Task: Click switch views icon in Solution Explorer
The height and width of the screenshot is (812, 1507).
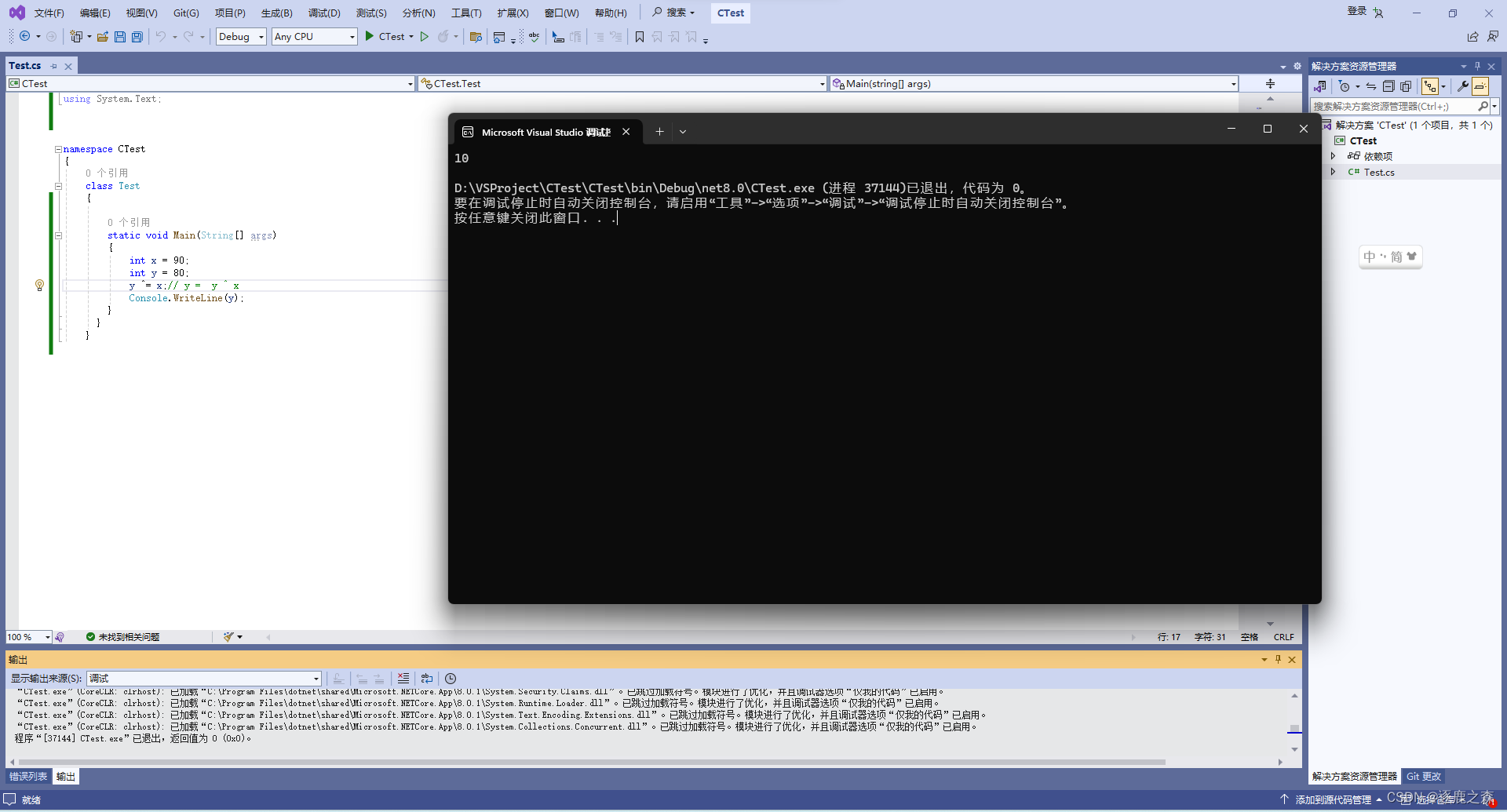Action: 1320,86
